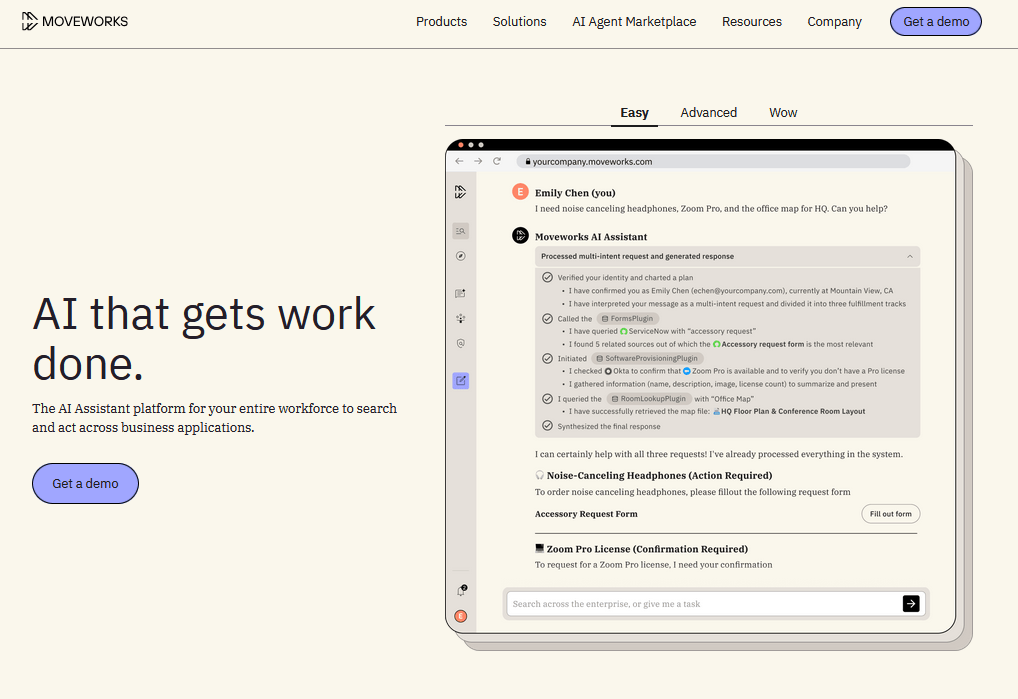
Task: Select the Easy demo tab
Action: click(x=634, y=113)
